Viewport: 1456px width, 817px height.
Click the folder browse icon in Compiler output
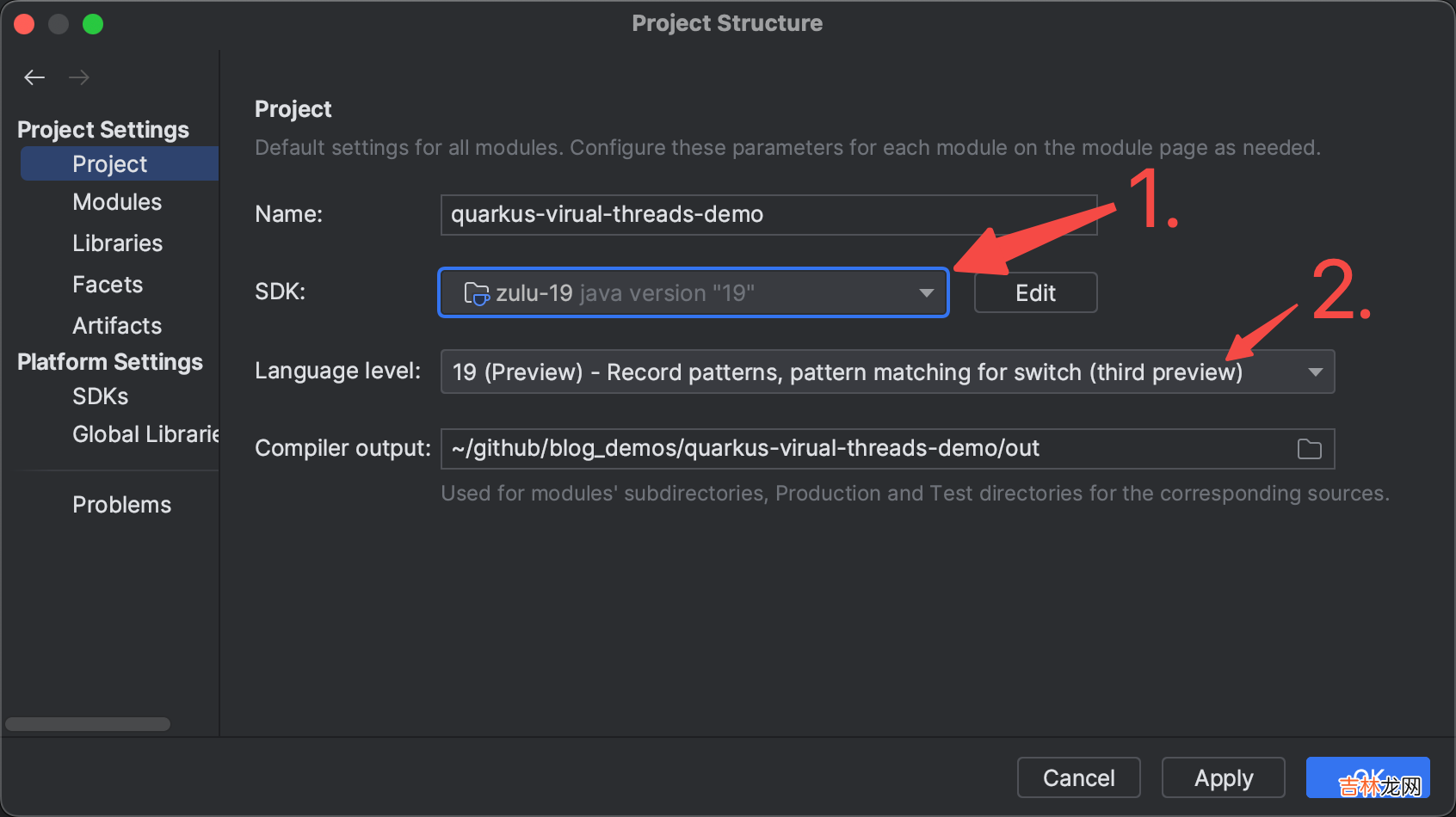1309,449
